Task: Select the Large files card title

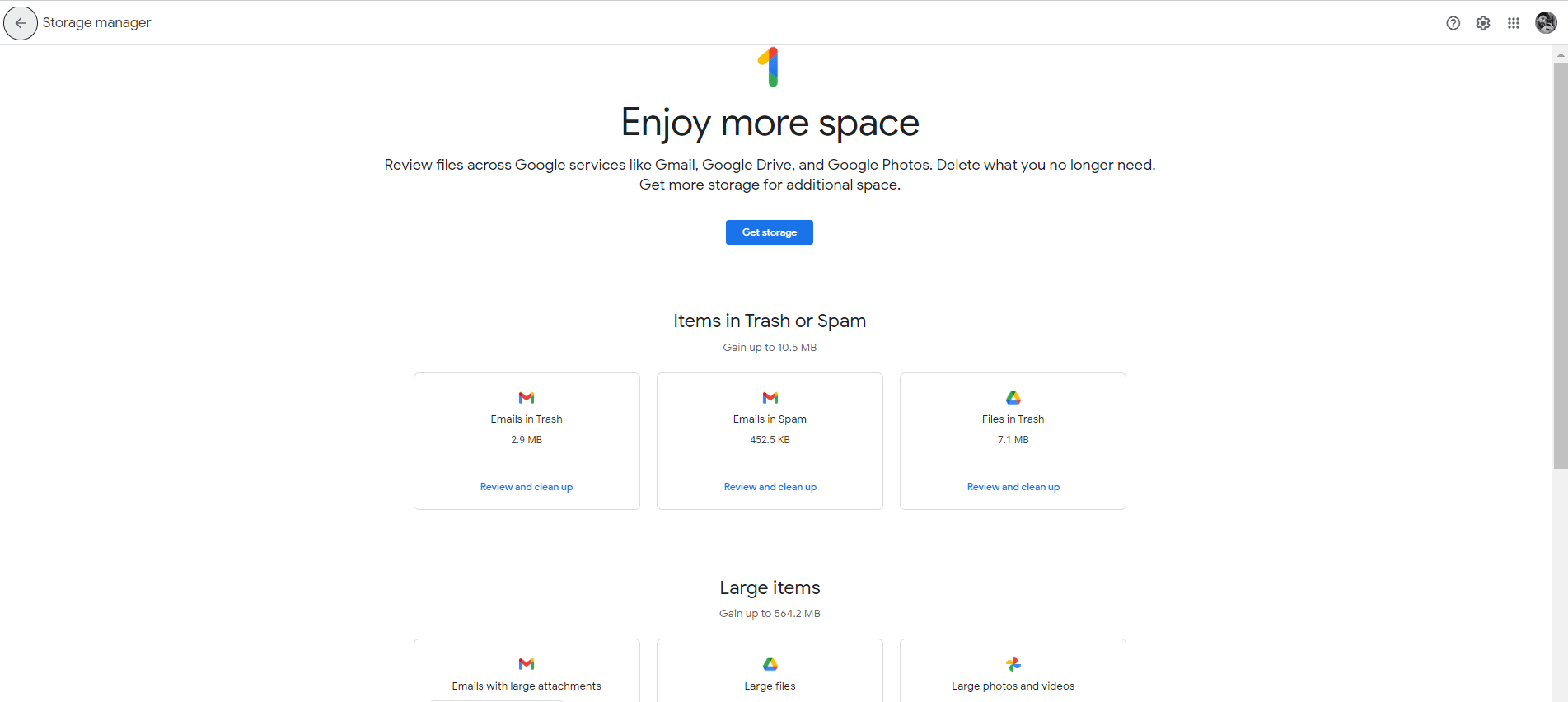Action: 770,686
